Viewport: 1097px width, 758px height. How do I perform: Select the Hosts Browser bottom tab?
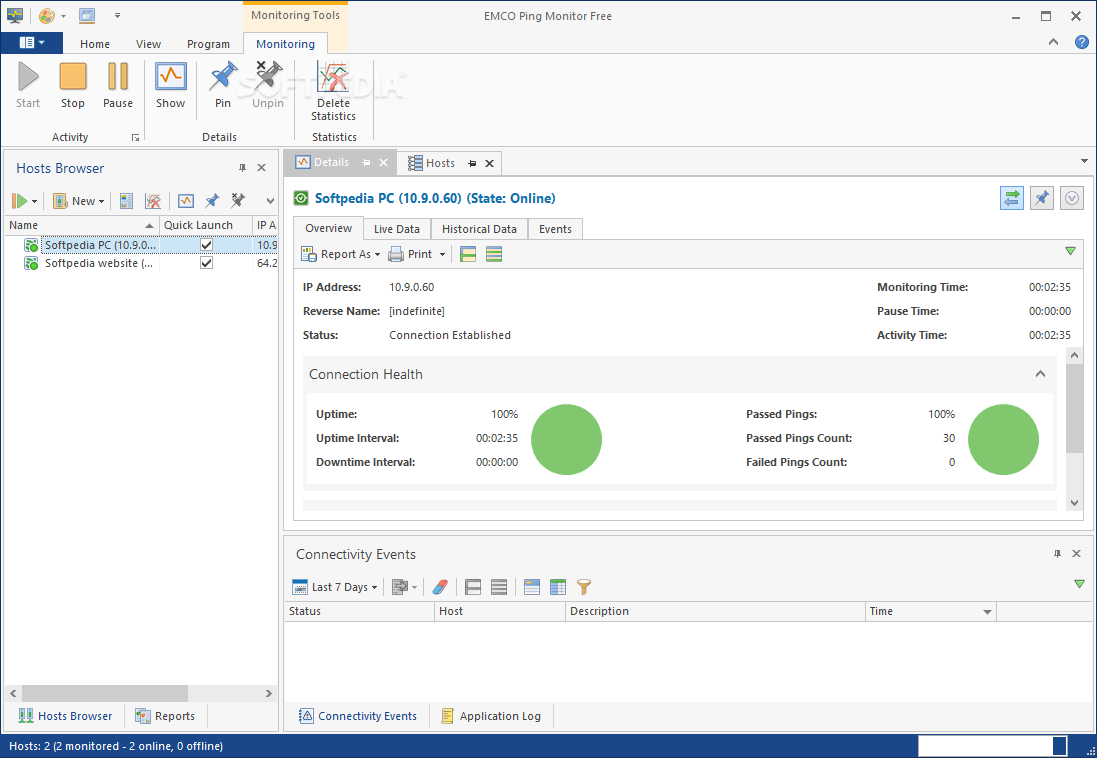[65, 716]
